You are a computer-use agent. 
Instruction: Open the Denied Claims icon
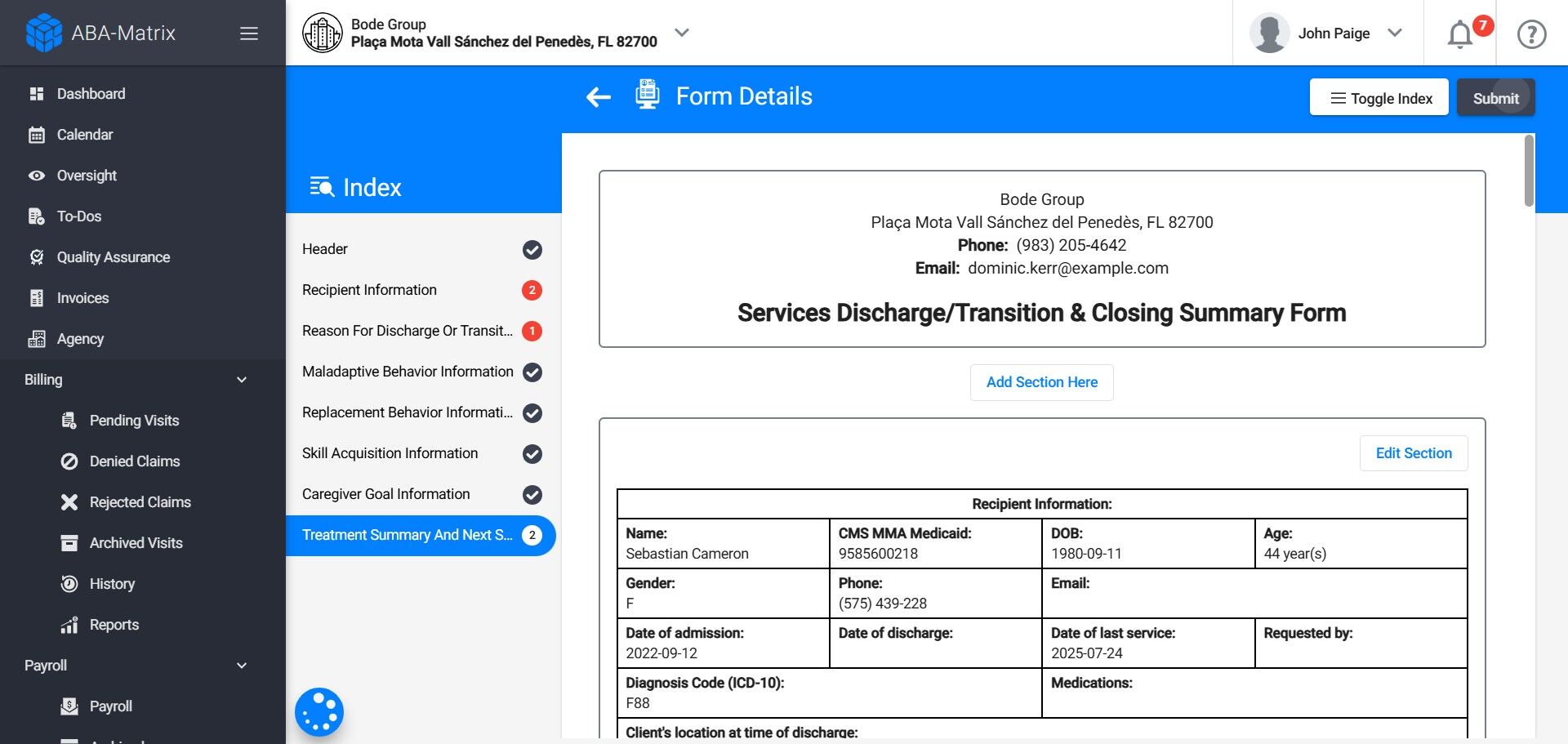tap(69, 461)
